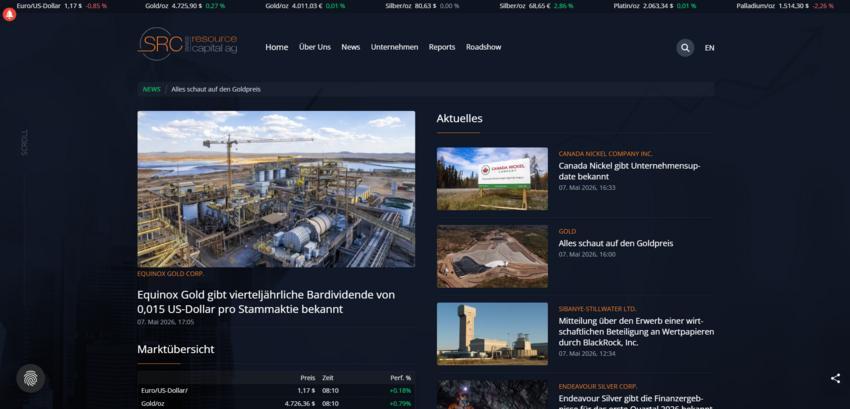Image resolution: width=850 pixels, height=409 pixels.
Task: Click the SRC resource capital ag logo
Action: pos(188,44)
